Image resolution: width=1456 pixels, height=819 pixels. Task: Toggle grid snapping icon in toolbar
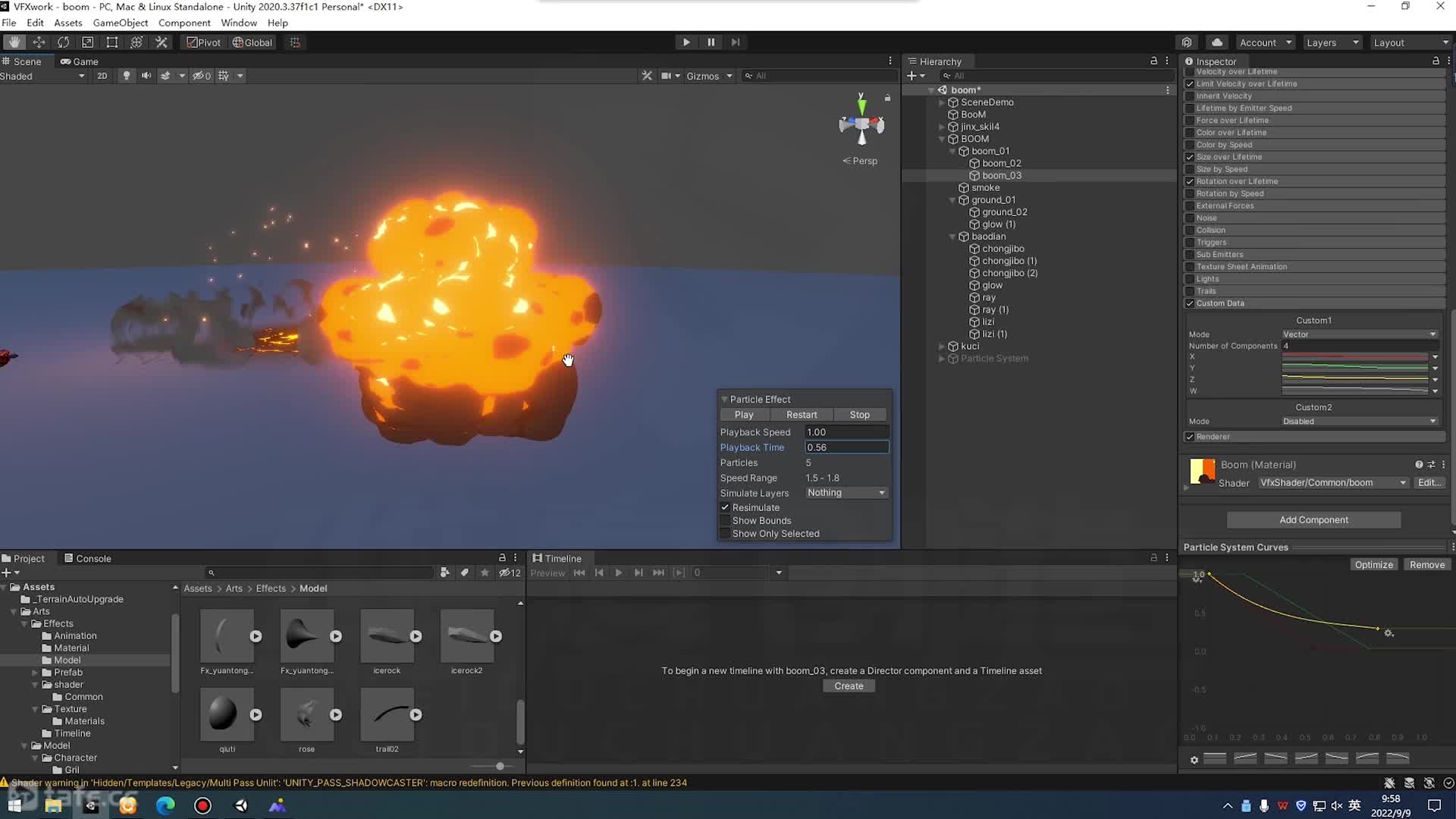(x=295, y=42)
